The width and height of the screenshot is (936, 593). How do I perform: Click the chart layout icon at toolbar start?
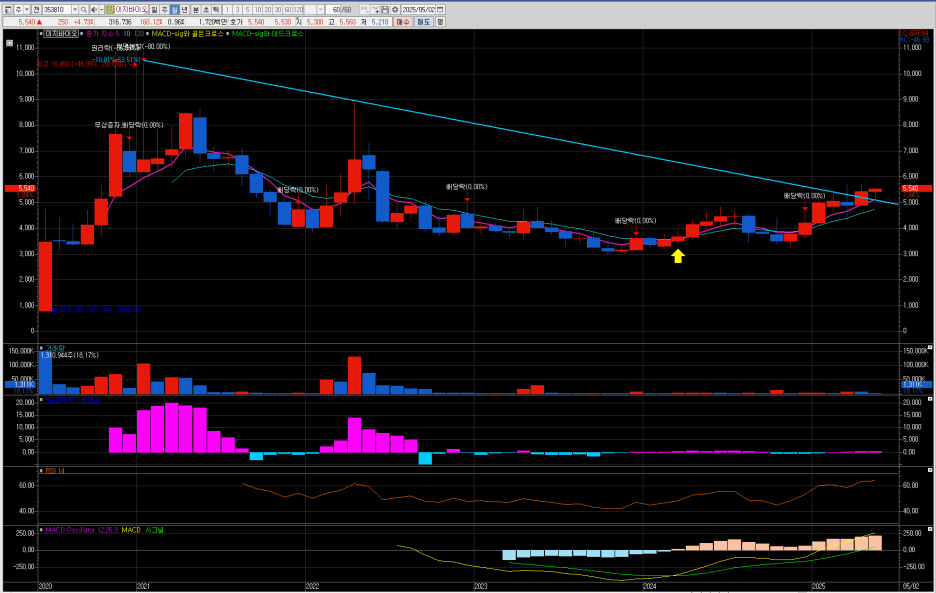click(8, 10)
